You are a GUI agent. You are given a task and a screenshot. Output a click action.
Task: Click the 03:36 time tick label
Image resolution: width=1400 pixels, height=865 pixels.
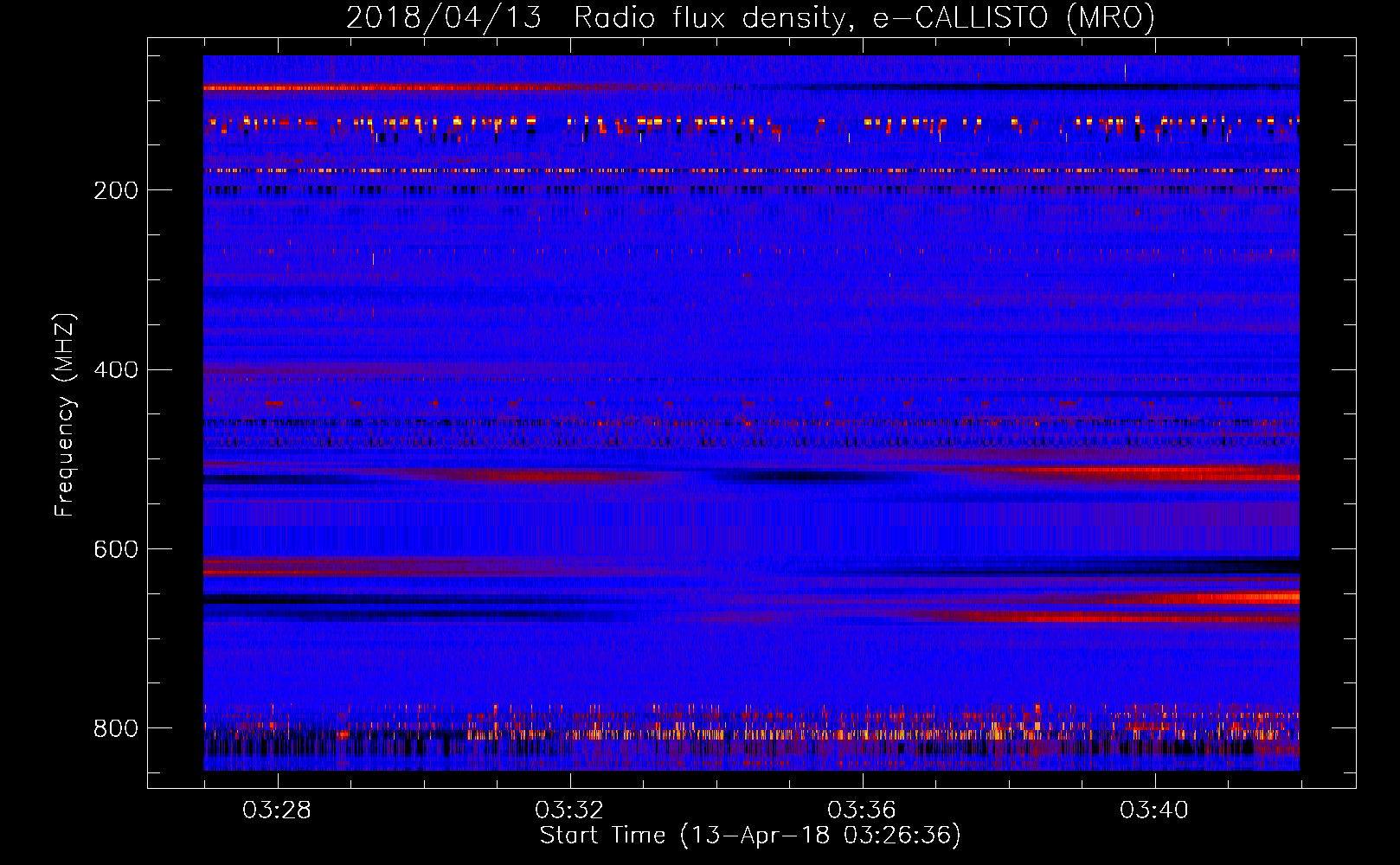click(862, 811)
